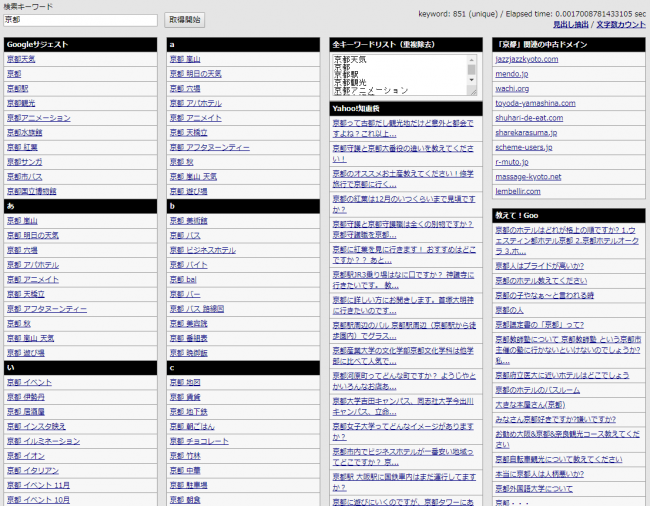This screenshot has height=506, width=650.
Task: Open the r-muto.jp domain link
Action: click(512, 162)
